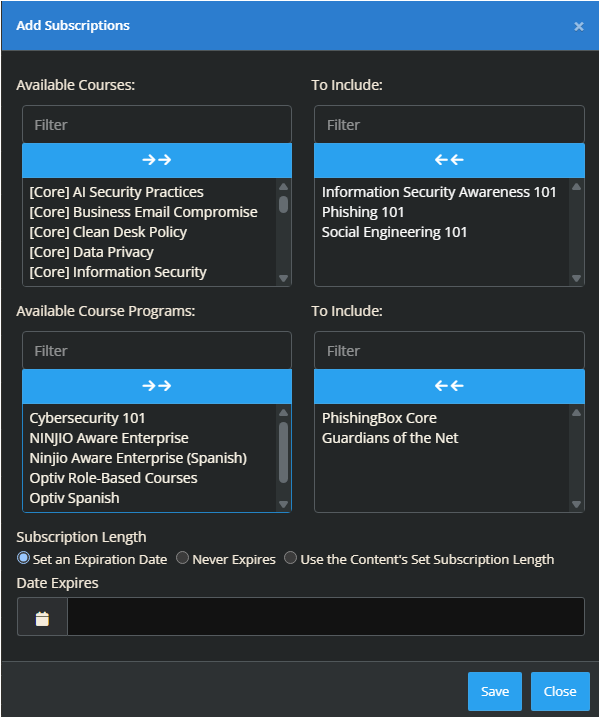Move all course programs to include list
This screenshot has width=600, height=718.
[157, 386]
